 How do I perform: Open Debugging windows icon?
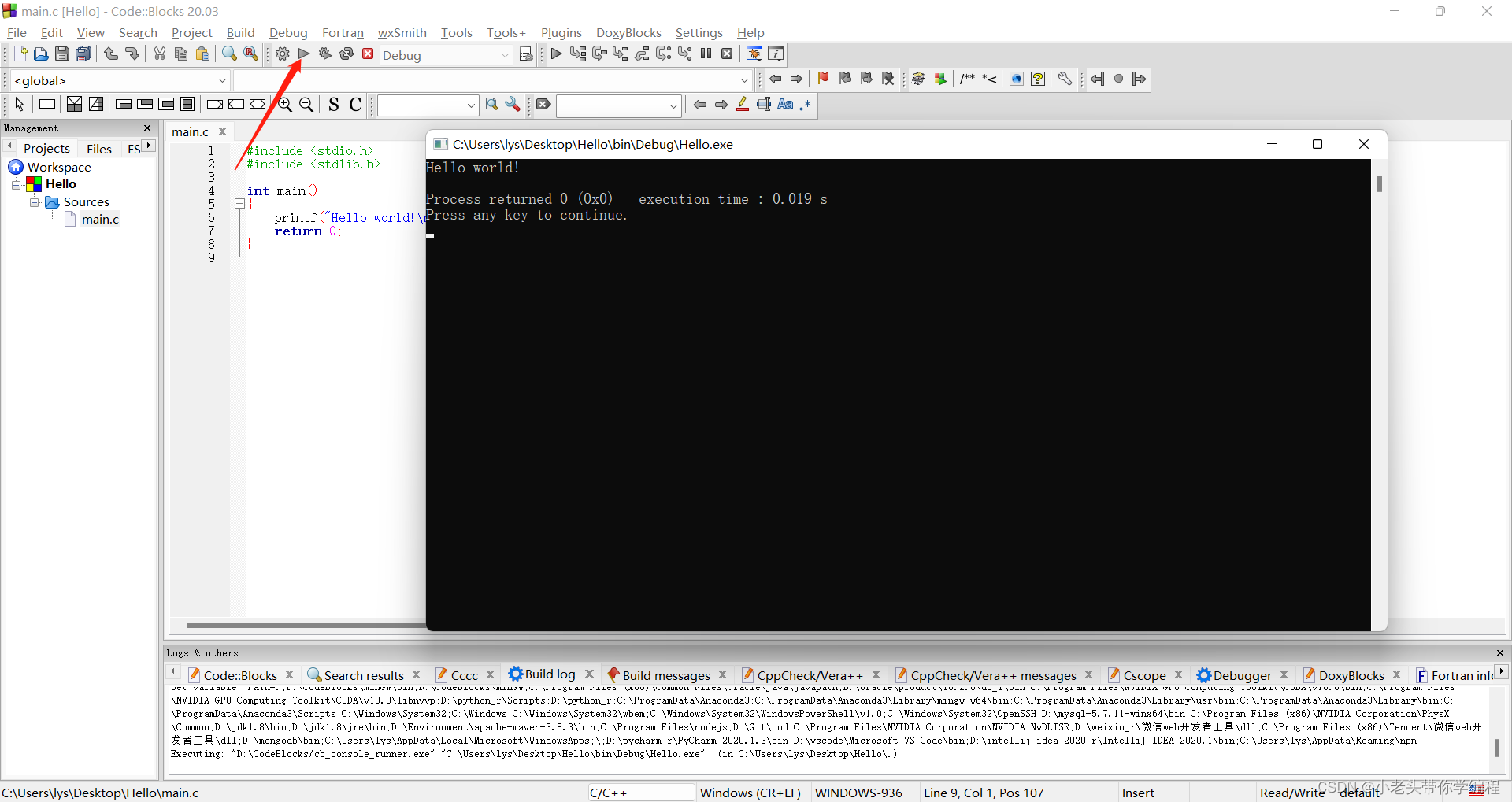tap(754, 54)
